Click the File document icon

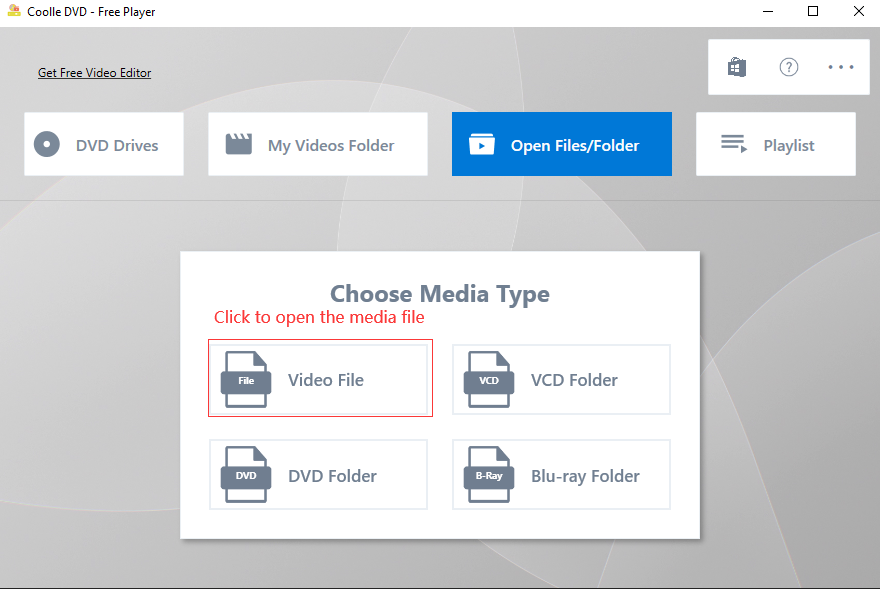(x=246, y=380)
